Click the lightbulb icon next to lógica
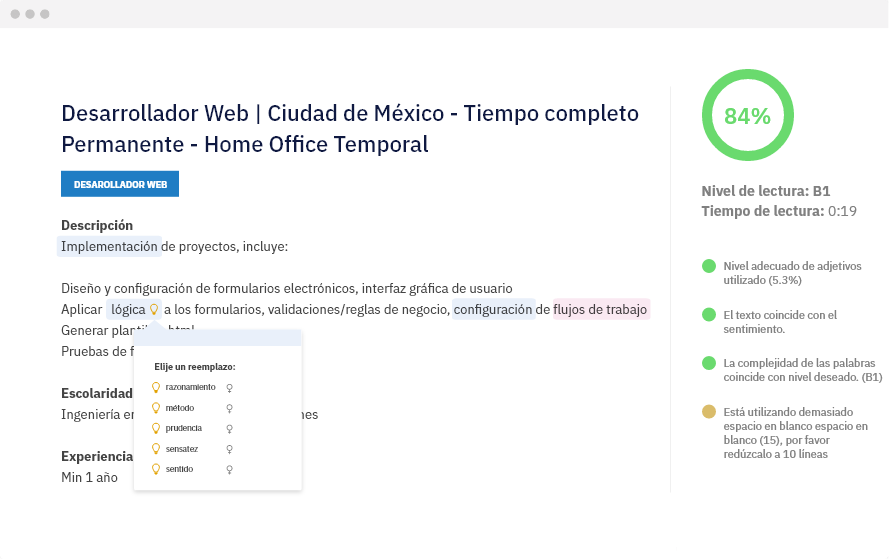Image resolution: width=889 pixels, height=559 pixels. click(x=154, y=310)
